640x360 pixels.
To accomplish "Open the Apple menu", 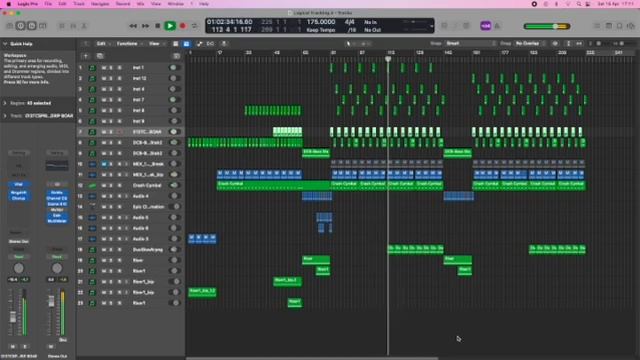I will coord(9,4).
